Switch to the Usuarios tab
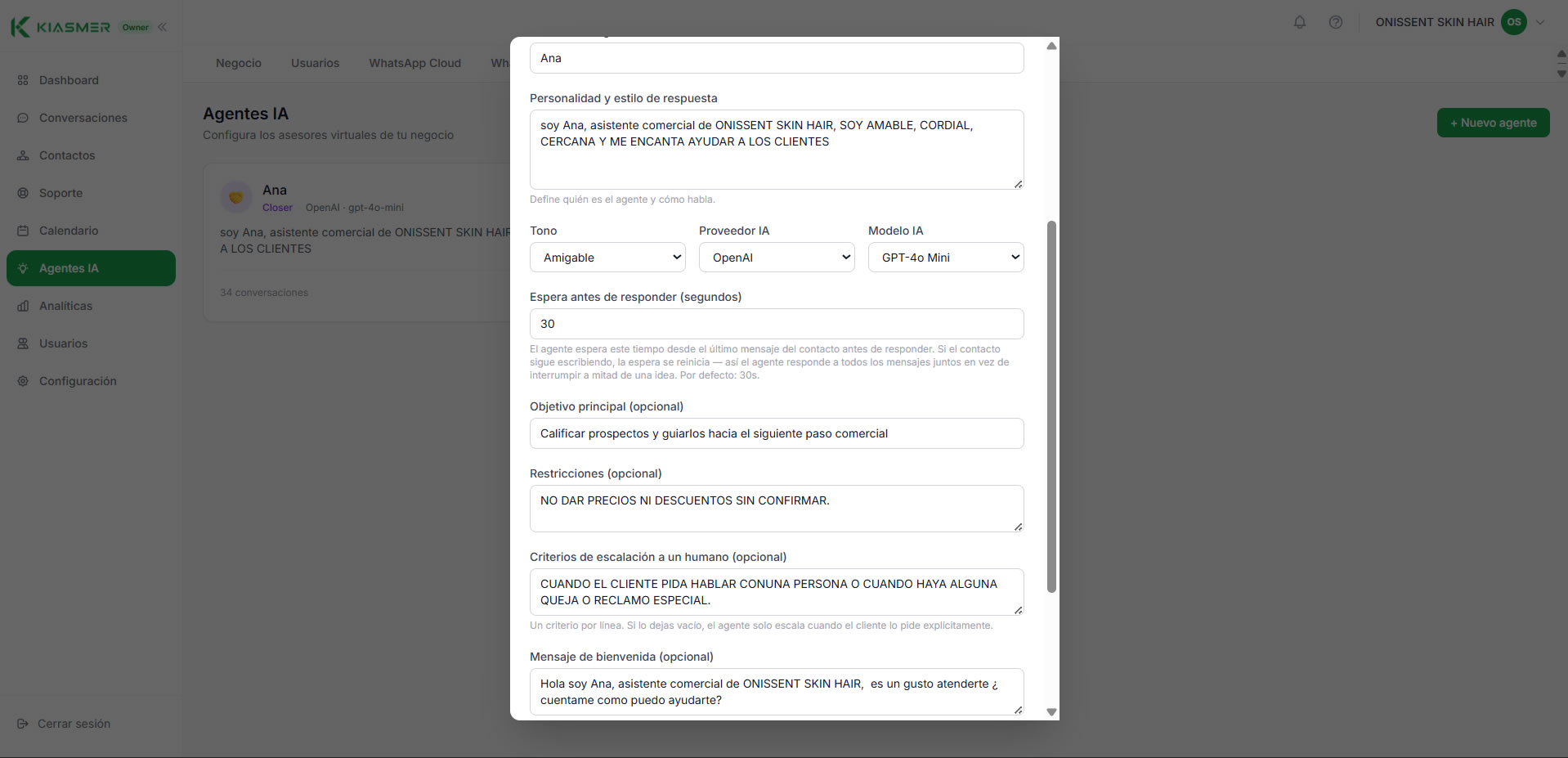 [315, 63]
